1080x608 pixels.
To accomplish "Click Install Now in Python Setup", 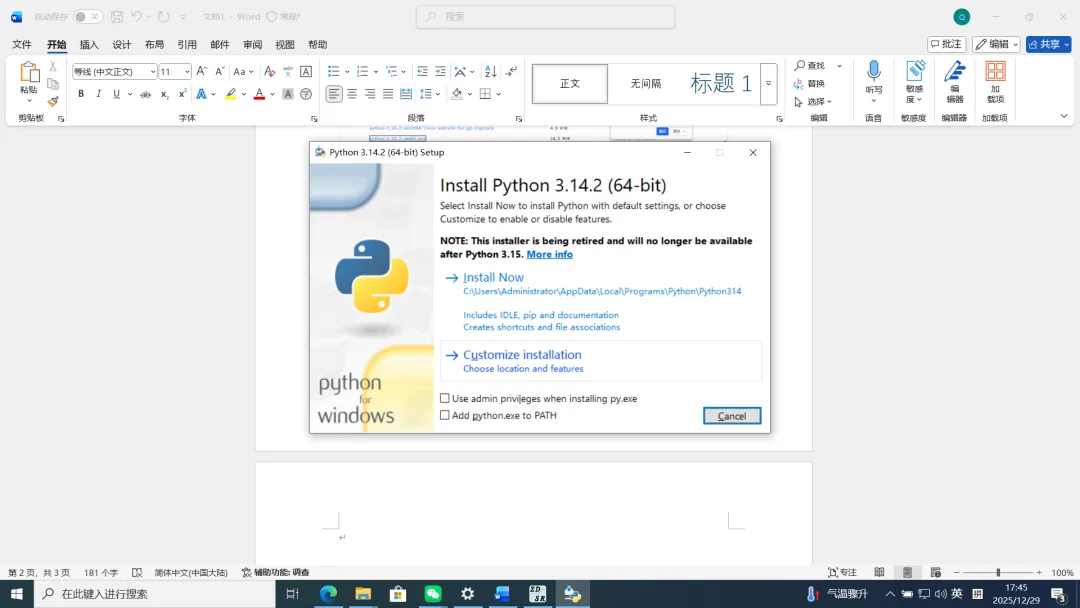I will pyautogui.click(x=493, y=277).
